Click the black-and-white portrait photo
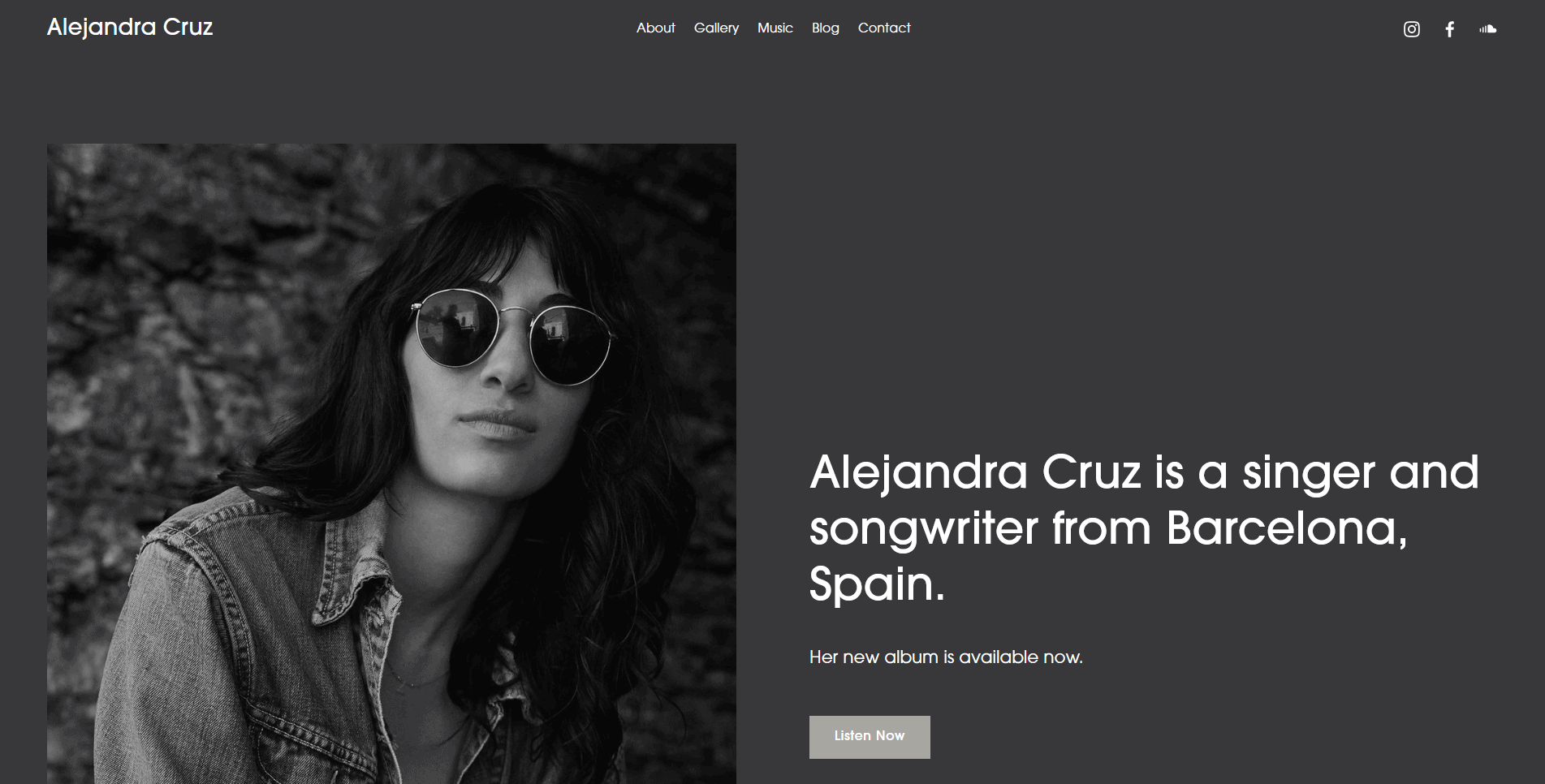Image resolution: width=1545 pixels, height=784 pixels. click(x=391, y=463)
